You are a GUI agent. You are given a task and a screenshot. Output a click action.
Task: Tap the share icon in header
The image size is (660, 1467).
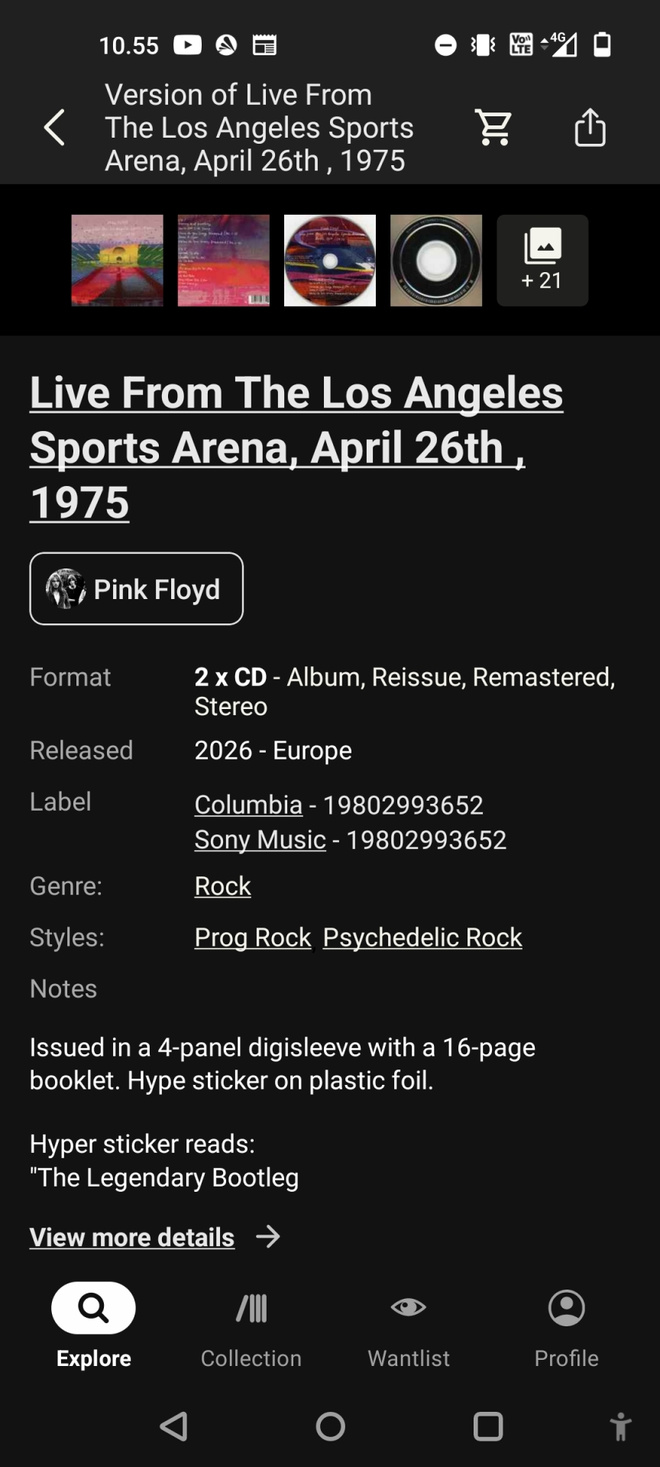coord(590,127)
